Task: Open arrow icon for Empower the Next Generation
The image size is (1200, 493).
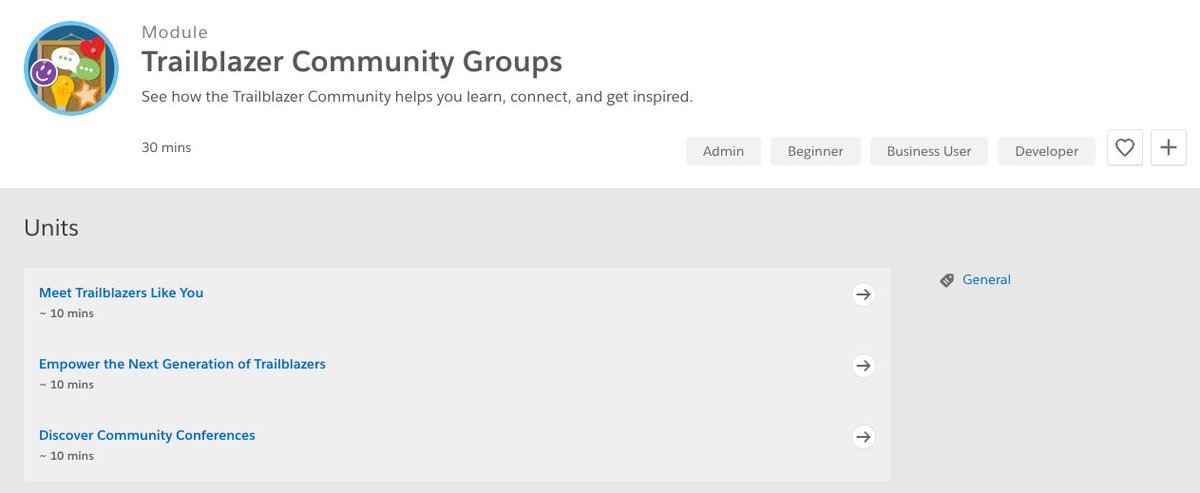Action: click(863, 365)
